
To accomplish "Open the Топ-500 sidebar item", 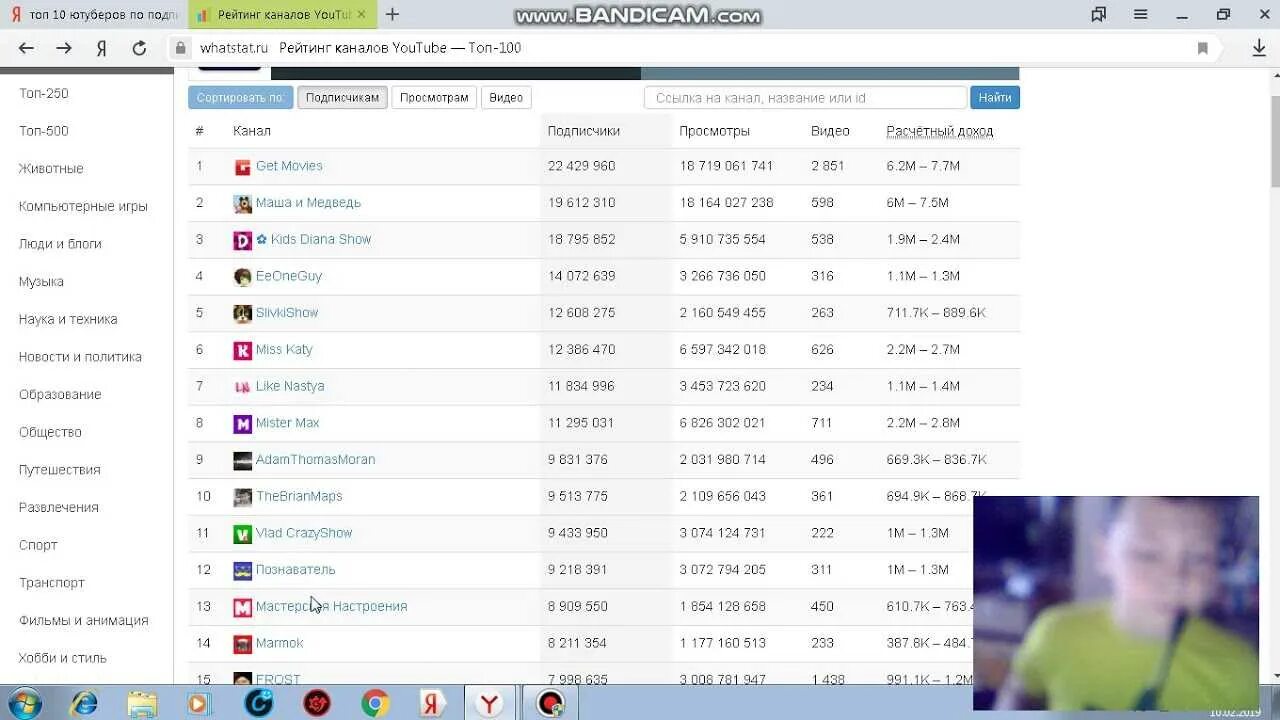I will [x=44, y=131].
